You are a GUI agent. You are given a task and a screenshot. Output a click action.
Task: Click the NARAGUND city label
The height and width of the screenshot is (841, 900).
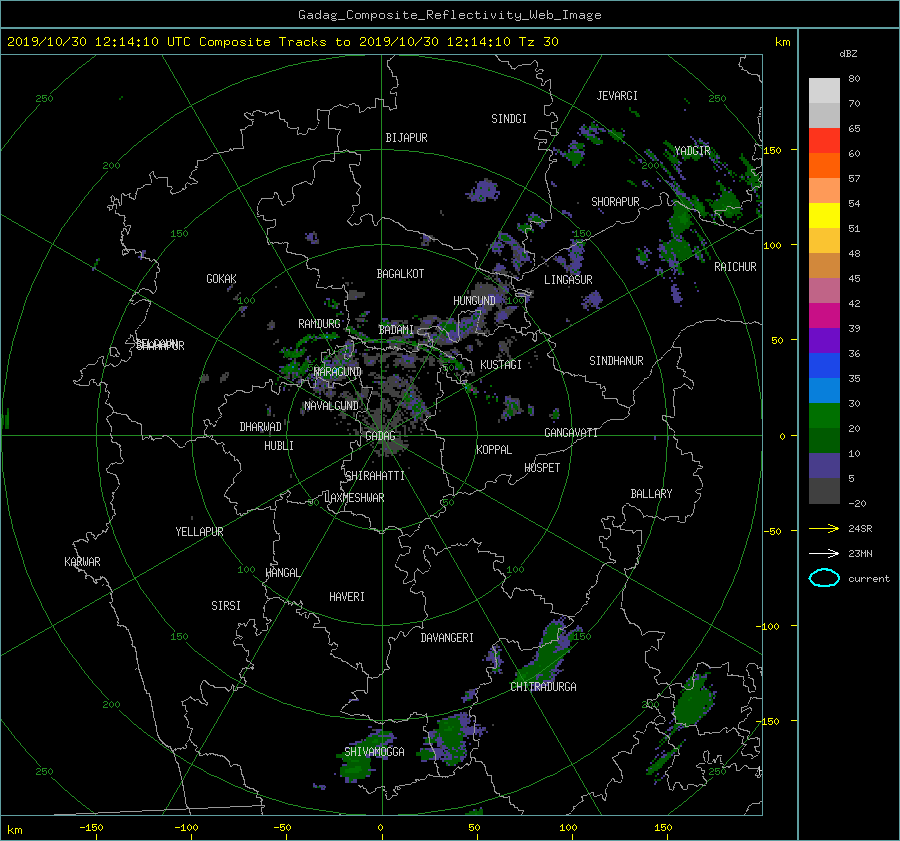338,372
